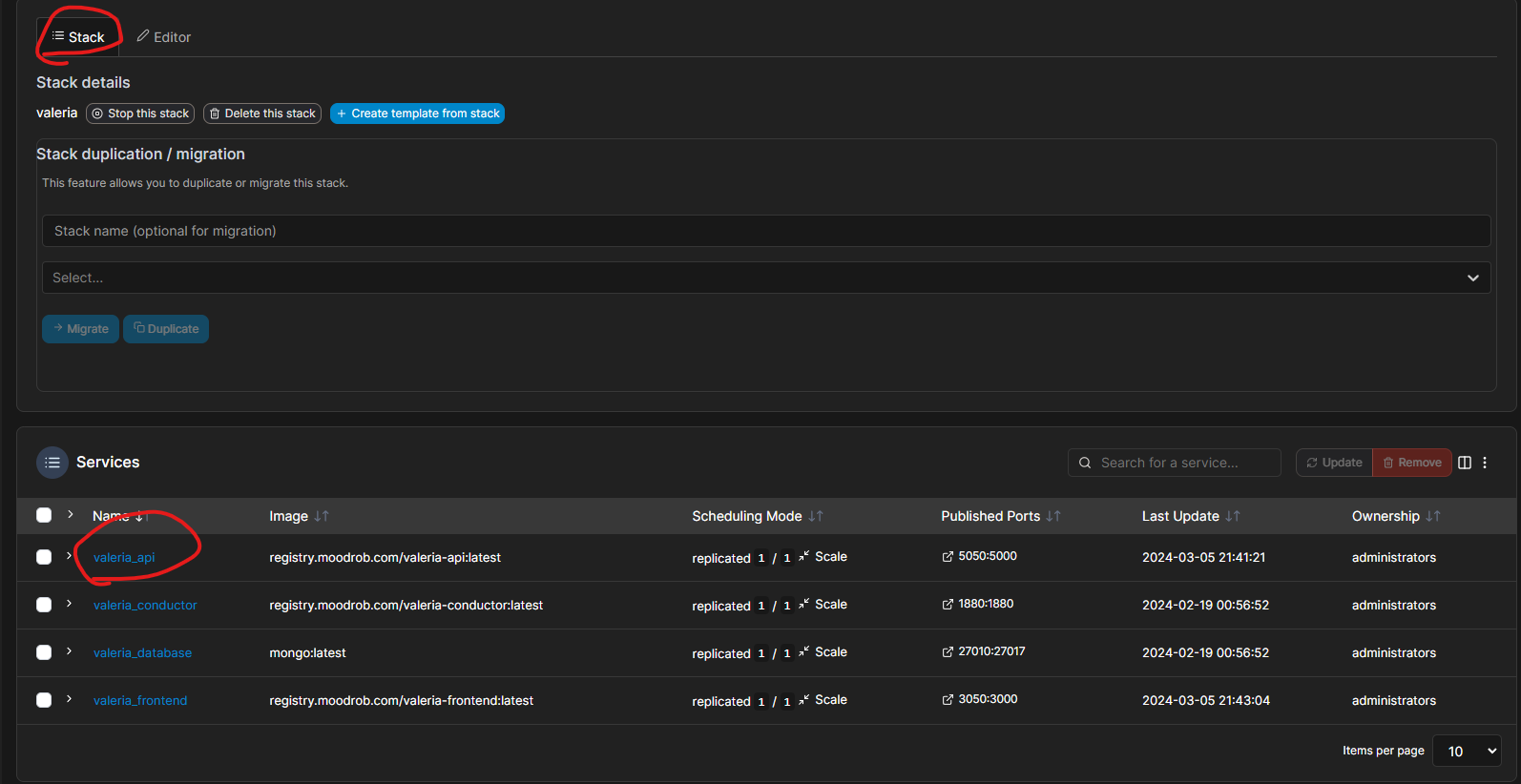The image size is (1521, 784).
Task: Click registry.moodrob.com/valeria-api:latest image text
Action: tap(385, 558)
